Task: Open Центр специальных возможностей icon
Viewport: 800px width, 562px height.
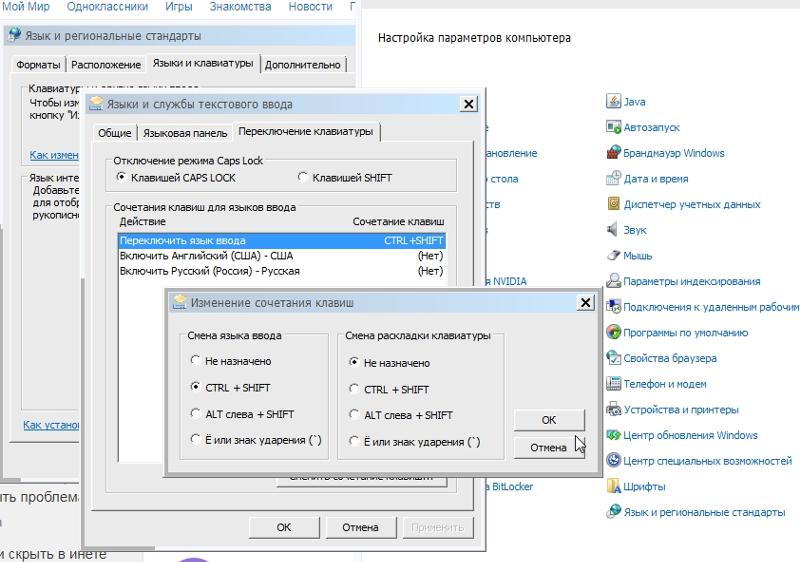Action: [x=613, y=461]
